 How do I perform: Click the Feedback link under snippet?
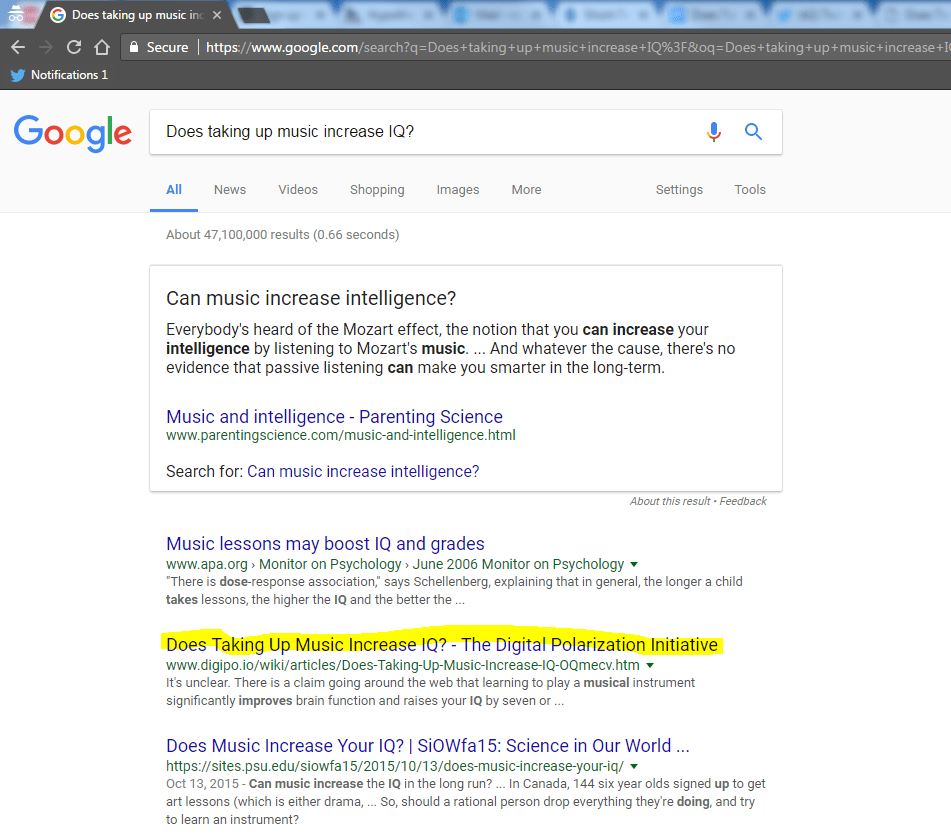click(743, 501)
